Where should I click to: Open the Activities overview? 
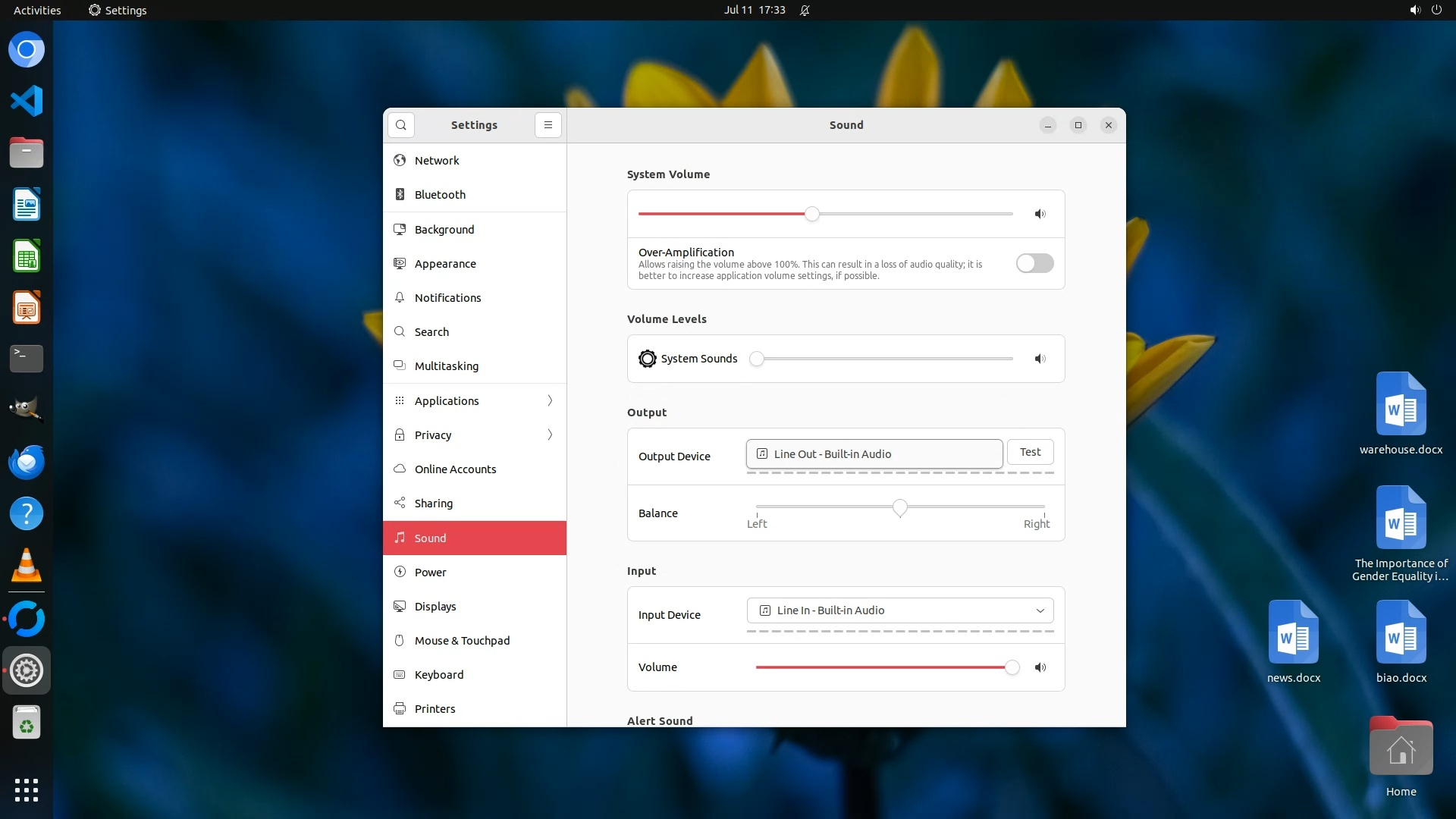(x=37, y=11)
